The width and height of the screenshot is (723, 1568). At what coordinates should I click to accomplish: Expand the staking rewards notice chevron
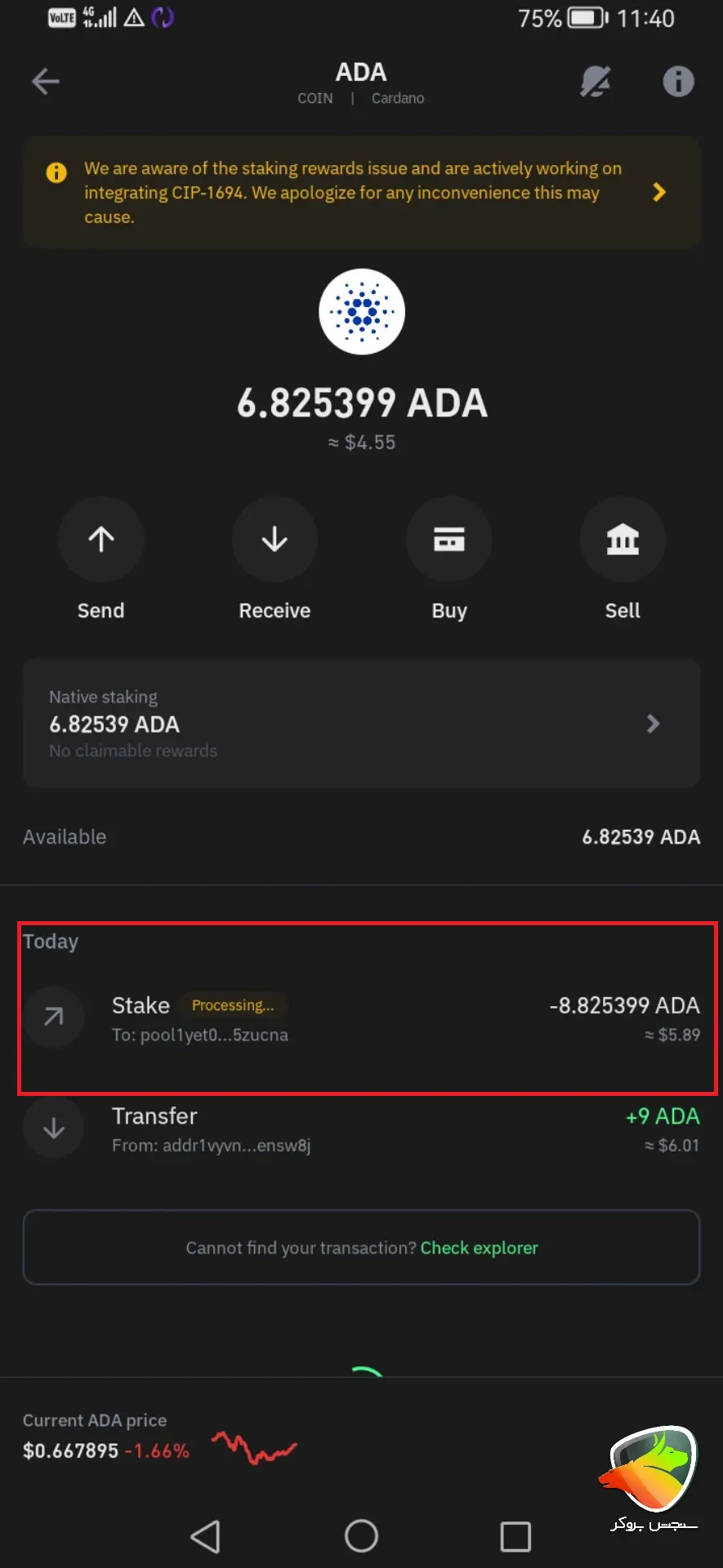coord(659,193)
